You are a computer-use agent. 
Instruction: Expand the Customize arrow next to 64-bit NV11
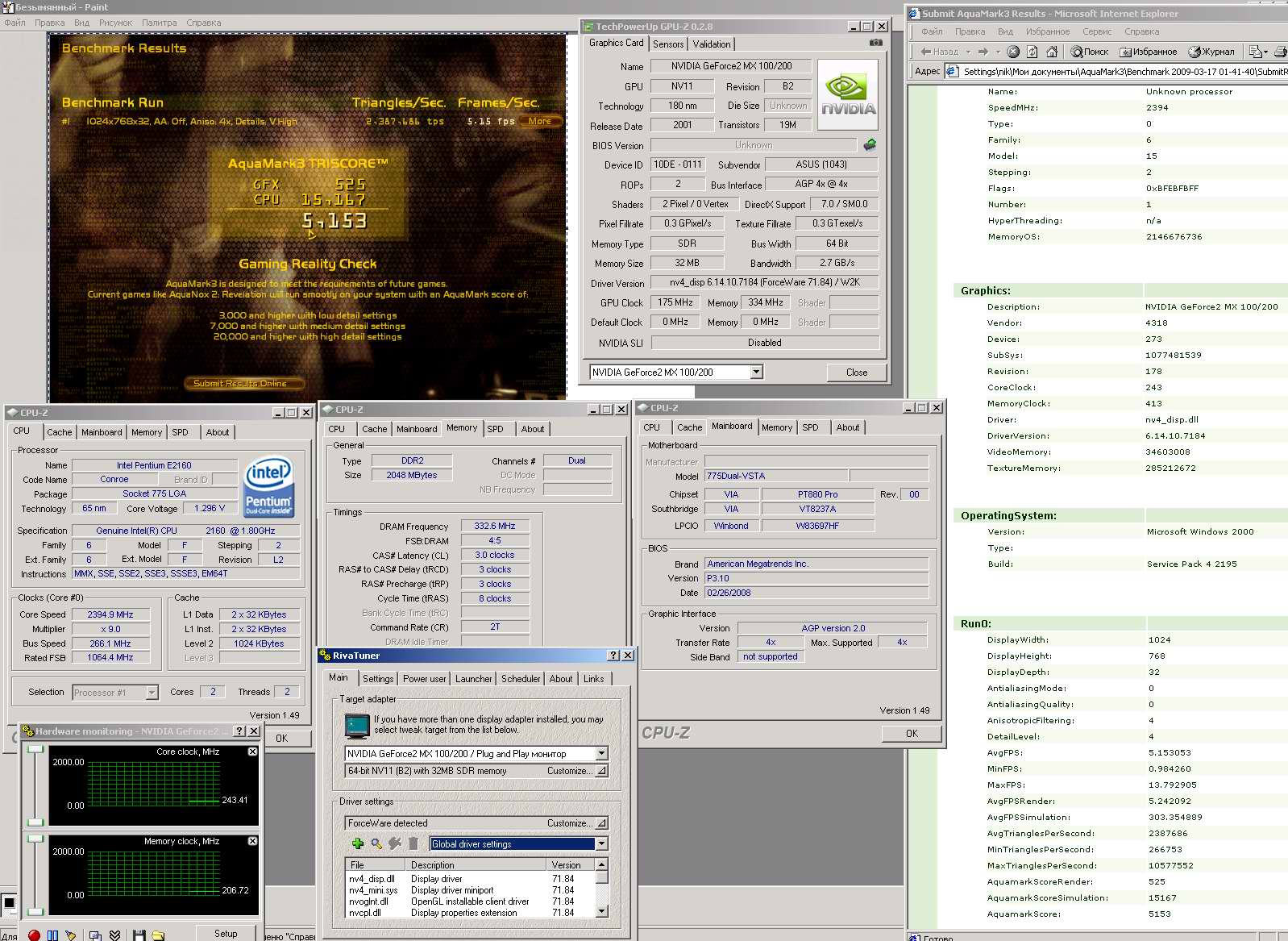(x=601, y=771)
